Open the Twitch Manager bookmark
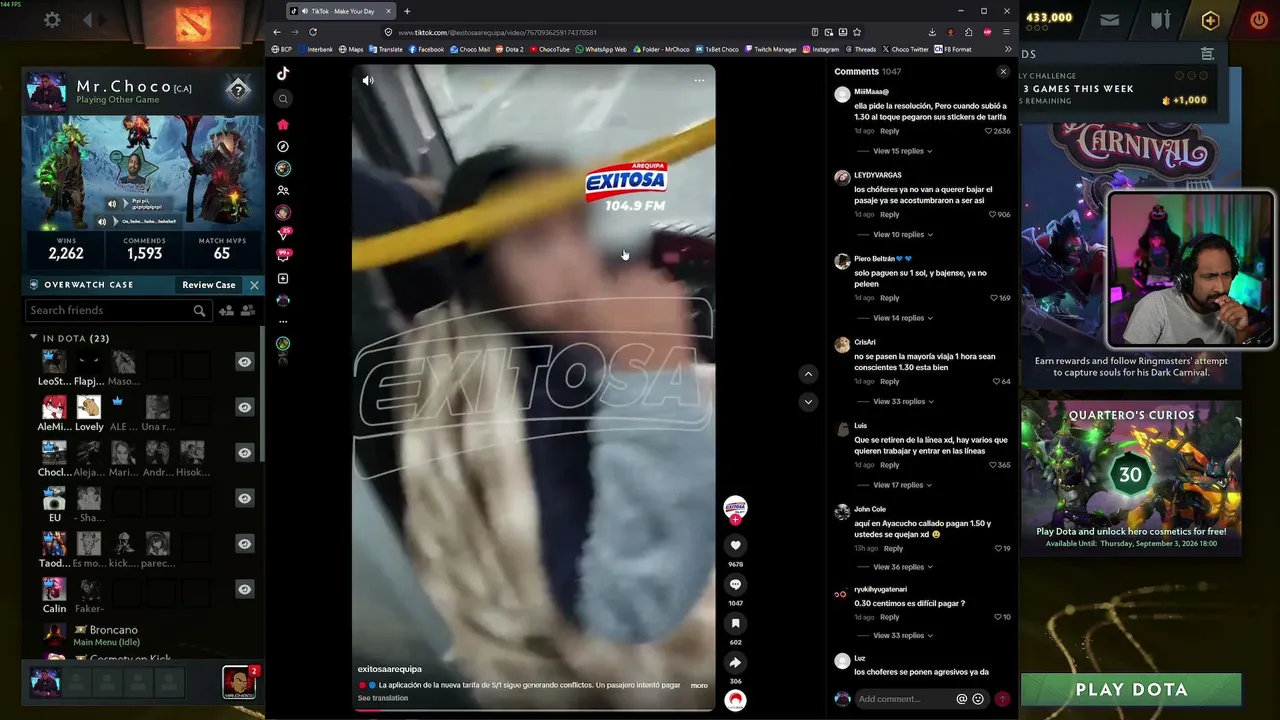 (771, 49)
